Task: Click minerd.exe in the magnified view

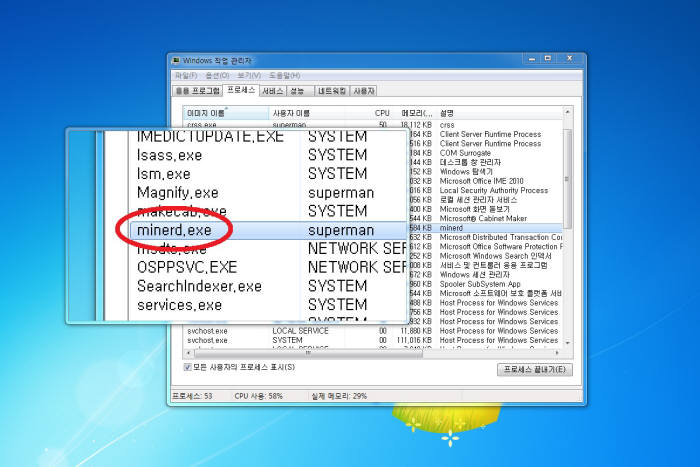Action: pyautogui.click(x=174, y=230)
